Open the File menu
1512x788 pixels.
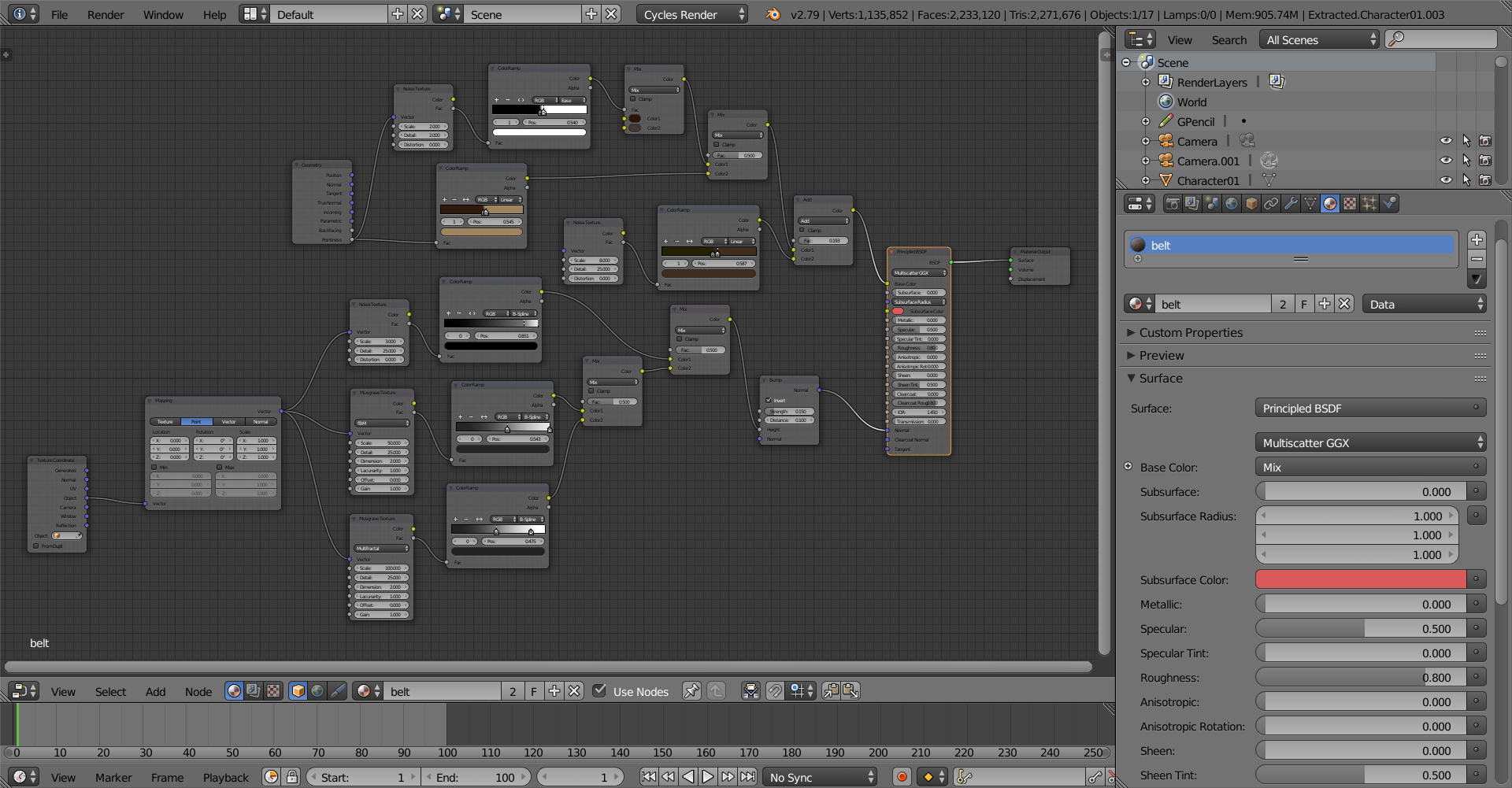pyautogui.click(x=59, y=14)
